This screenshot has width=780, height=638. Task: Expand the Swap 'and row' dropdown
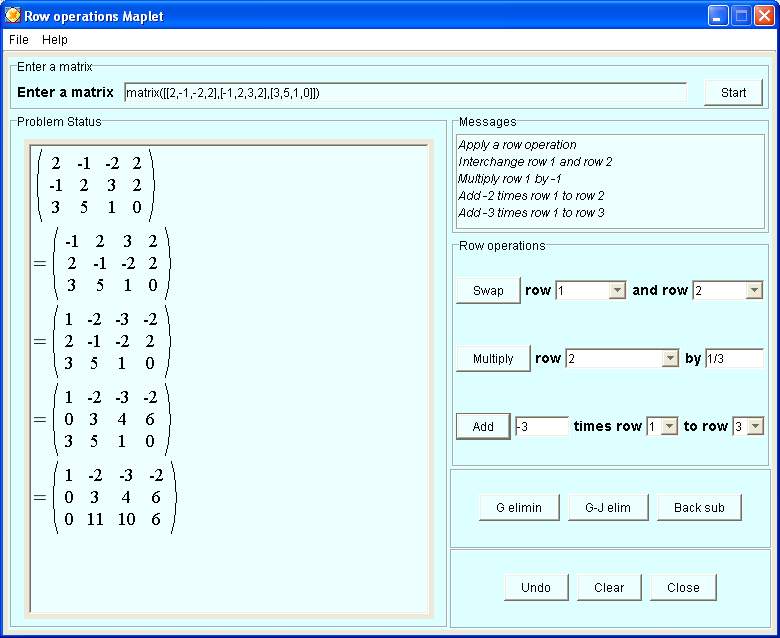click(x=753, y=291)
